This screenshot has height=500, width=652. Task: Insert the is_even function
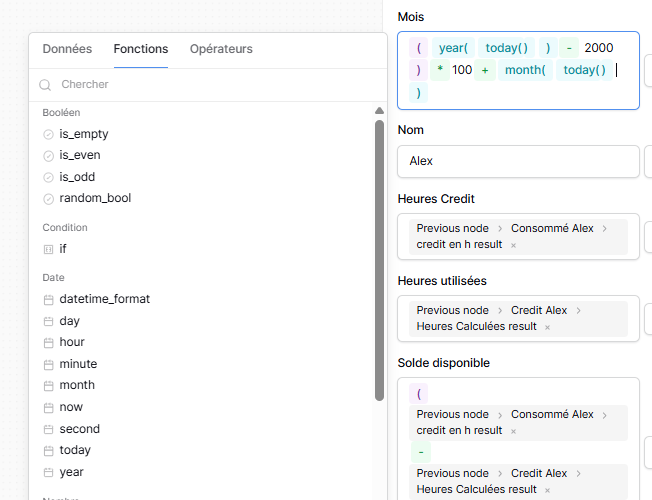79,155
